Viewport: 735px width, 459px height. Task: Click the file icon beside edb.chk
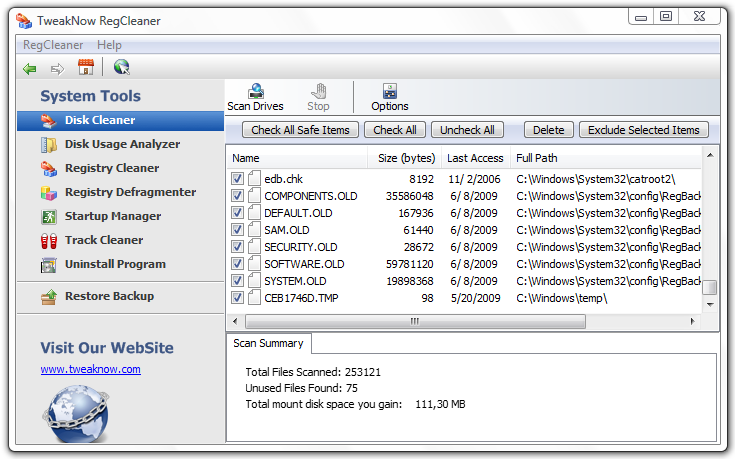pos(254,179)
